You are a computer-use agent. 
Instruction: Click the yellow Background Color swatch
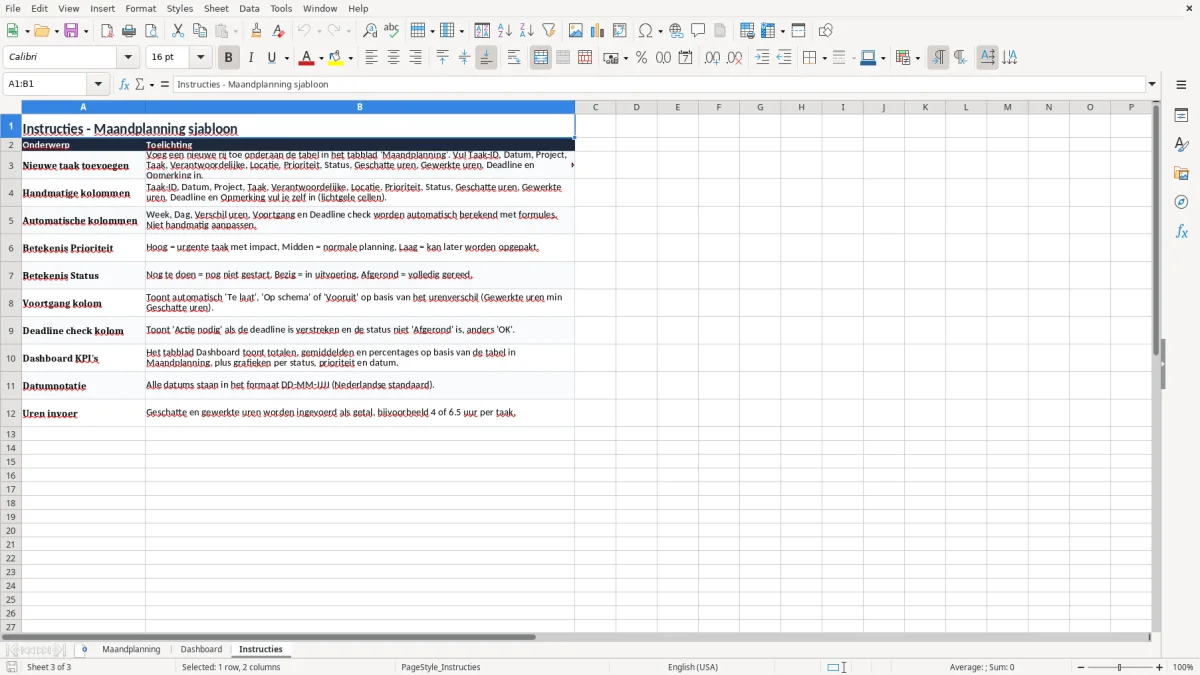click(x=336, y=58)
